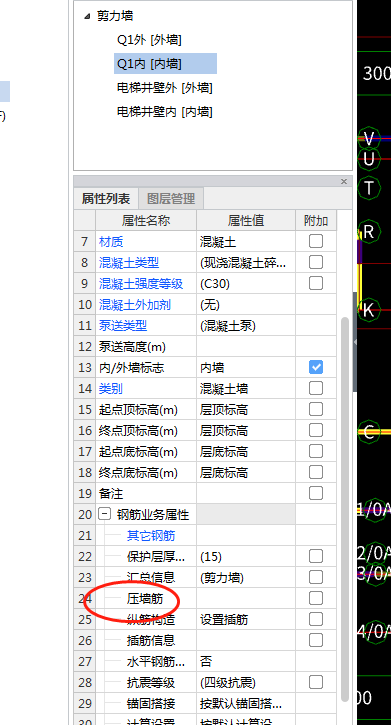Edit the 压墙筋 value cell
The height and width of the screenshot is (725, 391).
tap(246, 599)
